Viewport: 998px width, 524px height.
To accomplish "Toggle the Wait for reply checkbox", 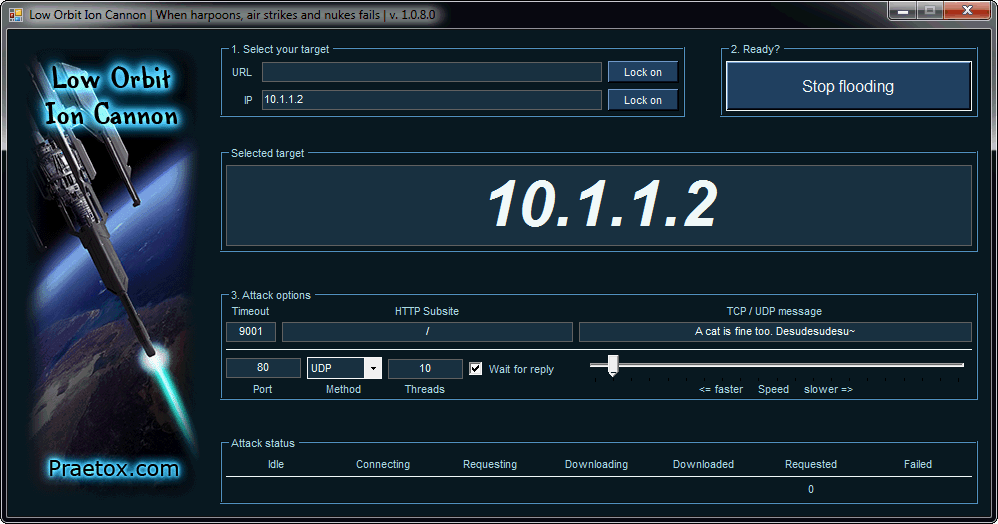I will point(475,369).
